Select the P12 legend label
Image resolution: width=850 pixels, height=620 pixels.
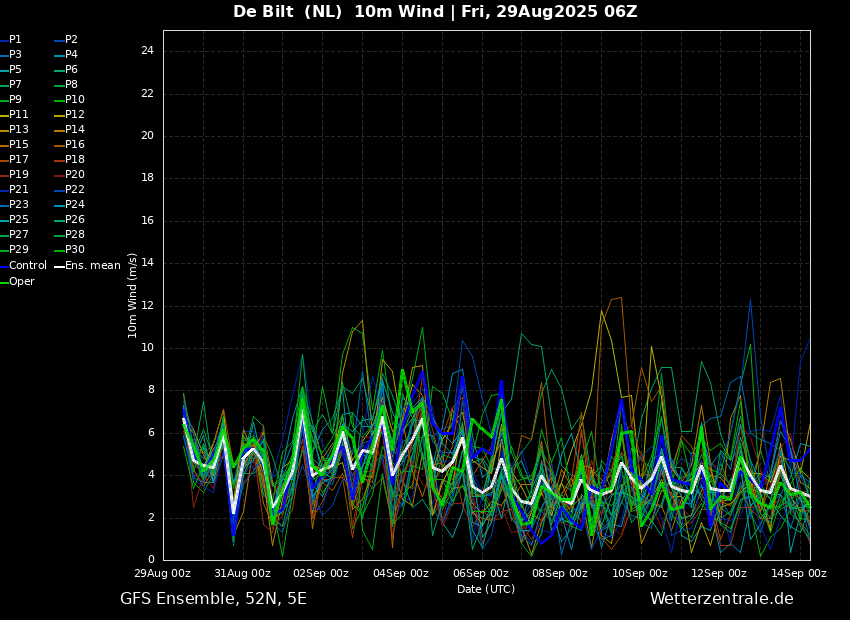(75, 114)
